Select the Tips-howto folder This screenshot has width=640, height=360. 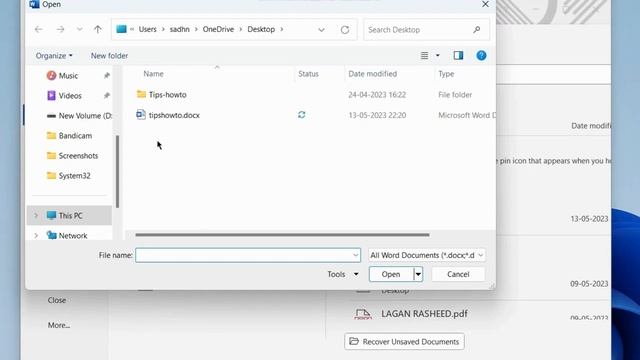point(167,95)
